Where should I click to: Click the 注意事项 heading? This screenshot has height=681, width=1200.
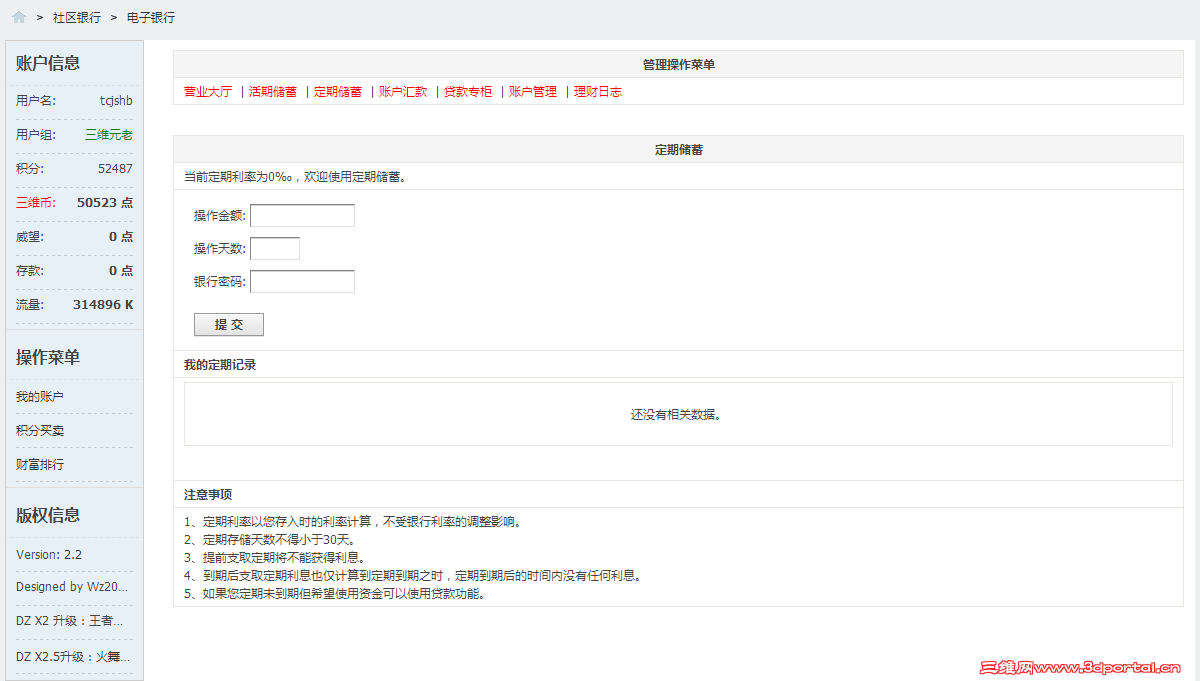(208, 495)
